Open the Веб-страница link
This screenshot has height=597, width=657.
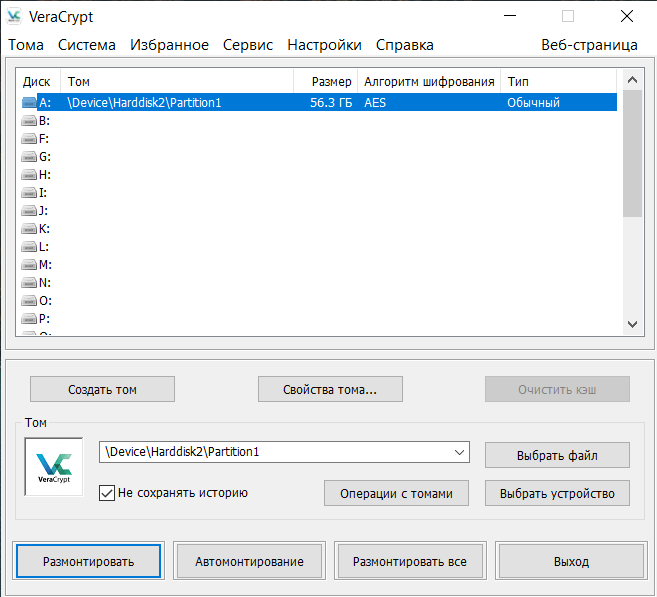click(x=589, y=45)
